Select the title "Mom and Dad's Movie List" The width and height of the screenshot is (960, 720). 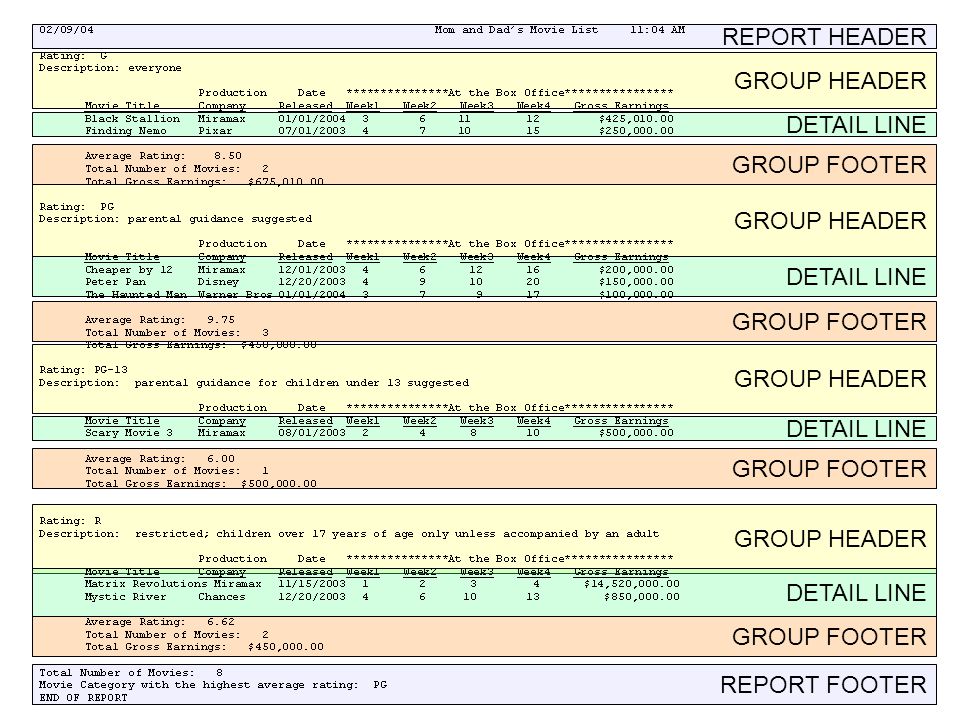click(516, 29)
